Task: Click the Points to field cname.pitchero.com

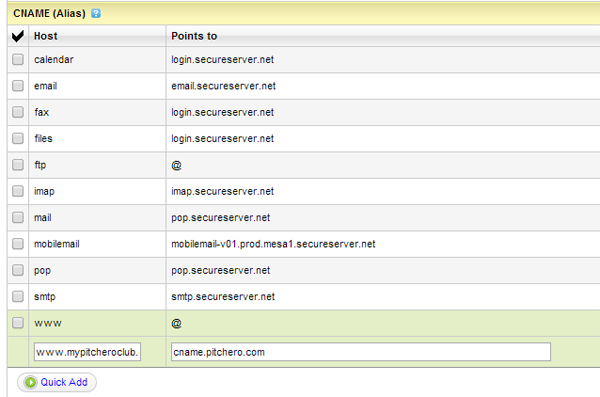Action: (361, 352)
